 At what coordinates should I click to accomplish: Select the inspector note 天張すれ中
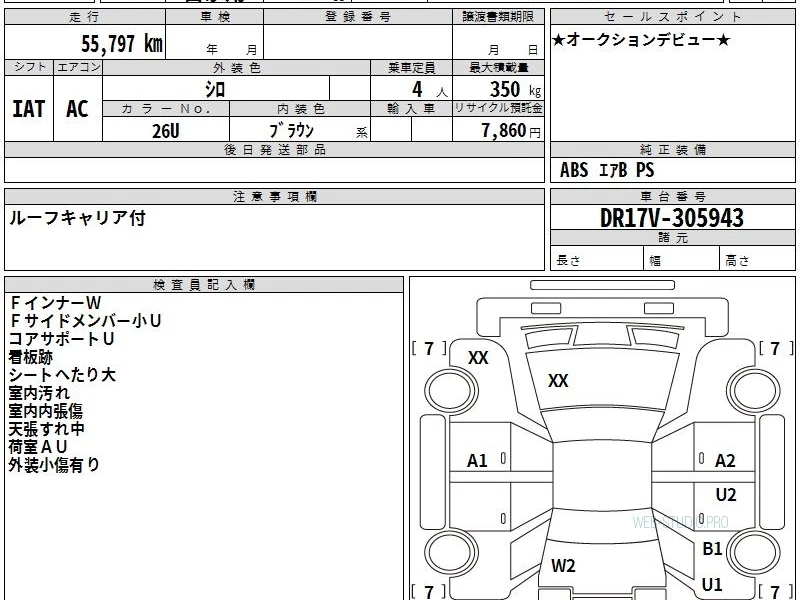46,429
